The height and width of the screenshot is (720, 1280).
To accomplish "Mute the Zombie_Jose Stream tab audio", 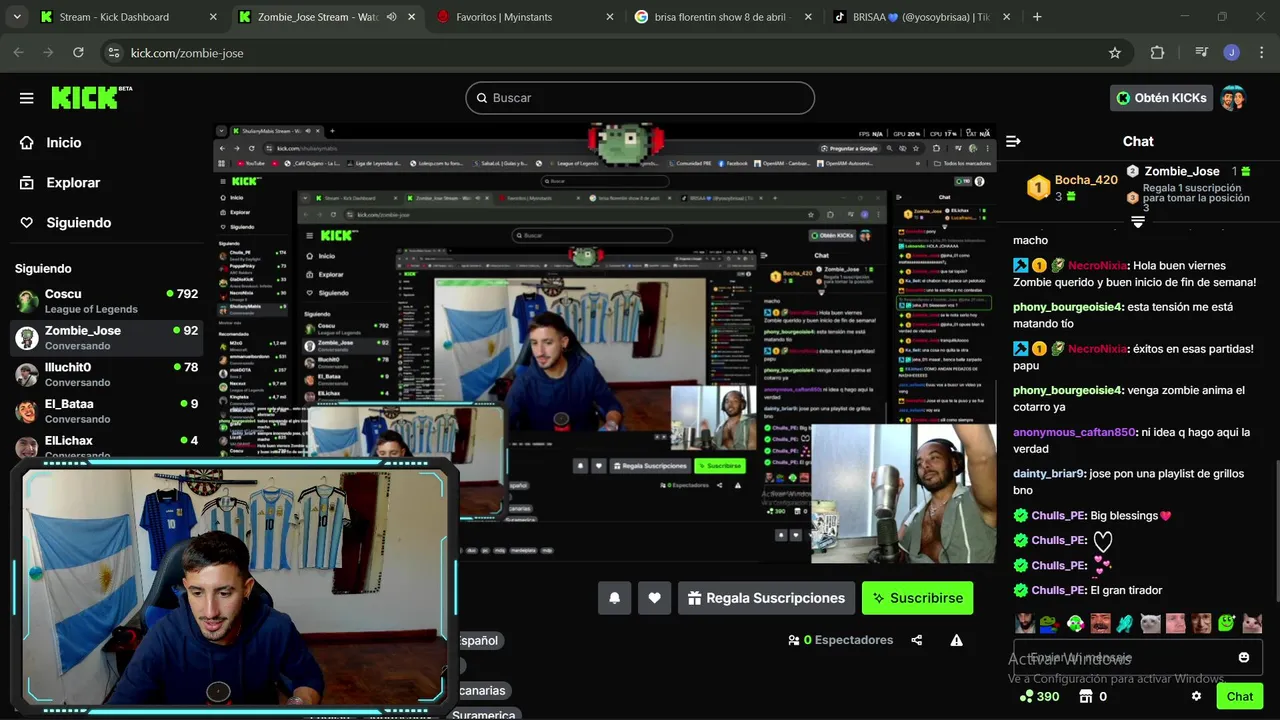I will pyautogui.click(x=391, y=17).
